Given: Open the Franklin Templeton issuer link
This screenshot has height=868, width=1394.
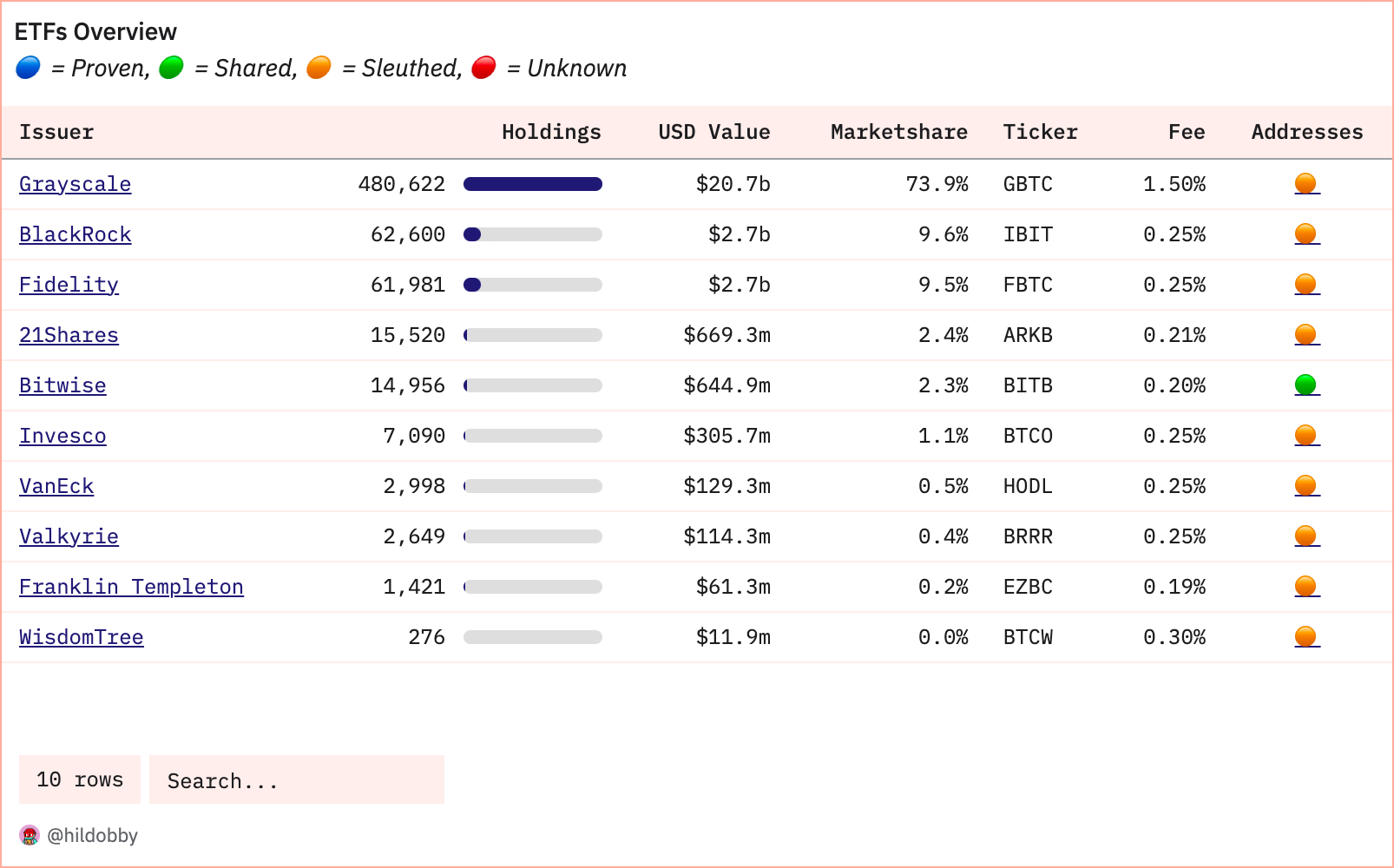Looking at the screenshot, I should tap(132, 587).
